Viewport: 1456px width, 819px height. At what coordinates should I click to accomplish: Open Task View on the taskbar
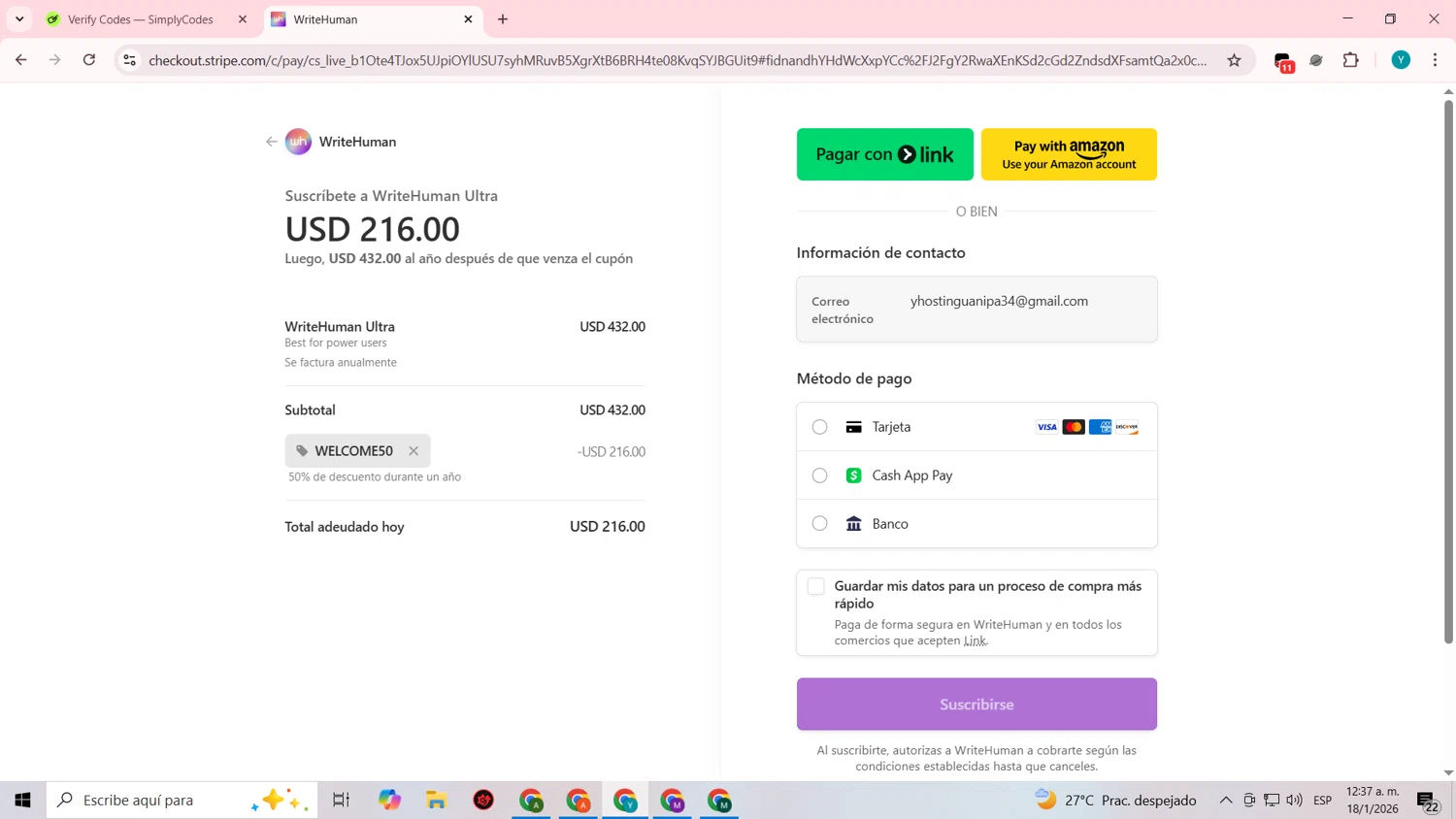click(x=341, y=801)
